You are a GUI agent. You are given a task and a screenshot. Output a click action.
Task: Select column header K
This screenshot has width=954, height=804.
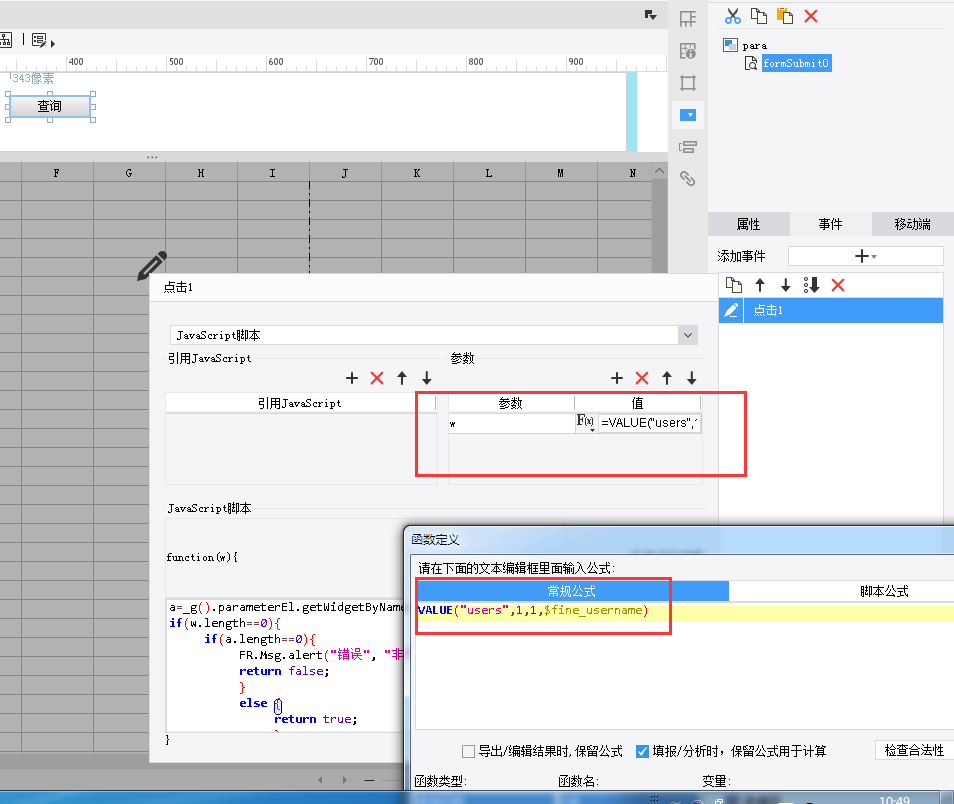pos(417,173)
